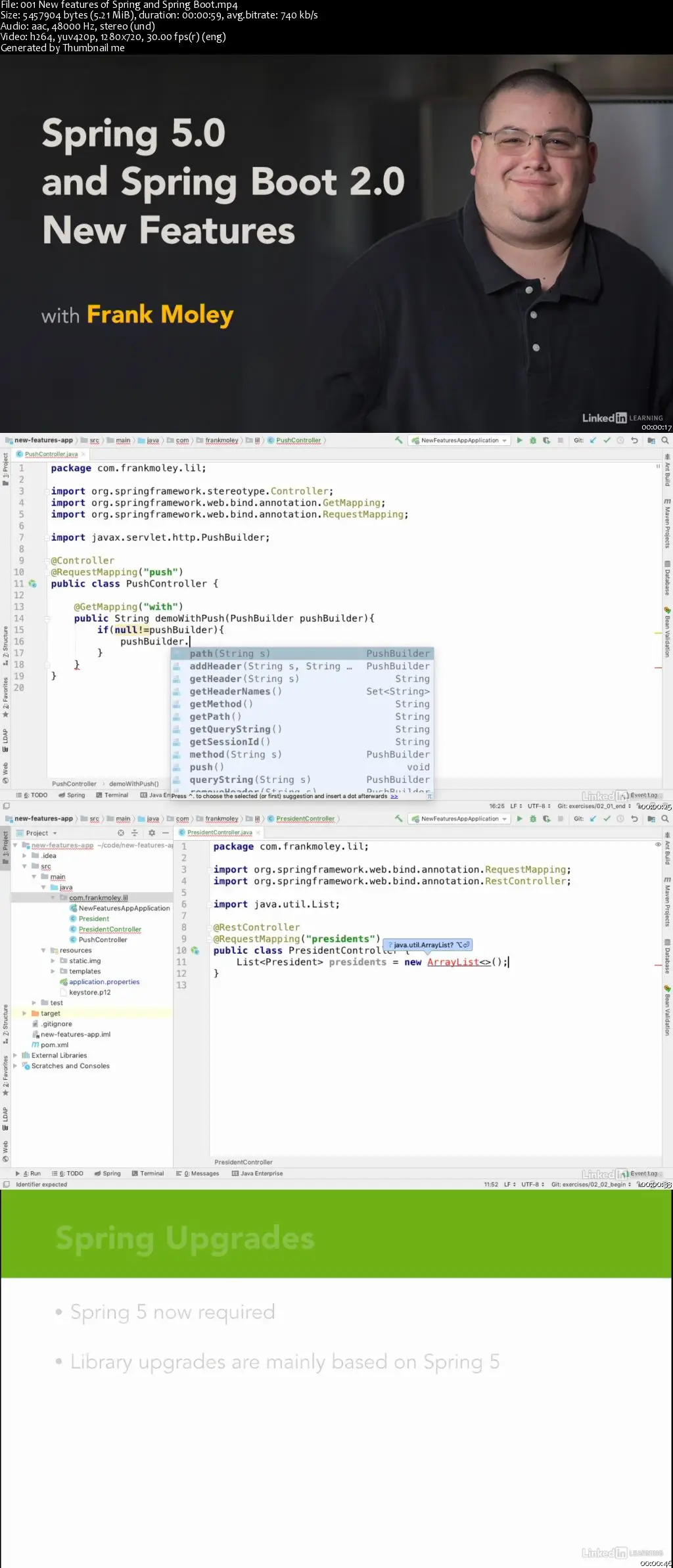Click the gutter icon beside line 10 of PresidentController
The width and height of the screenshot is (673, 1568).
(x=195, y=951)
